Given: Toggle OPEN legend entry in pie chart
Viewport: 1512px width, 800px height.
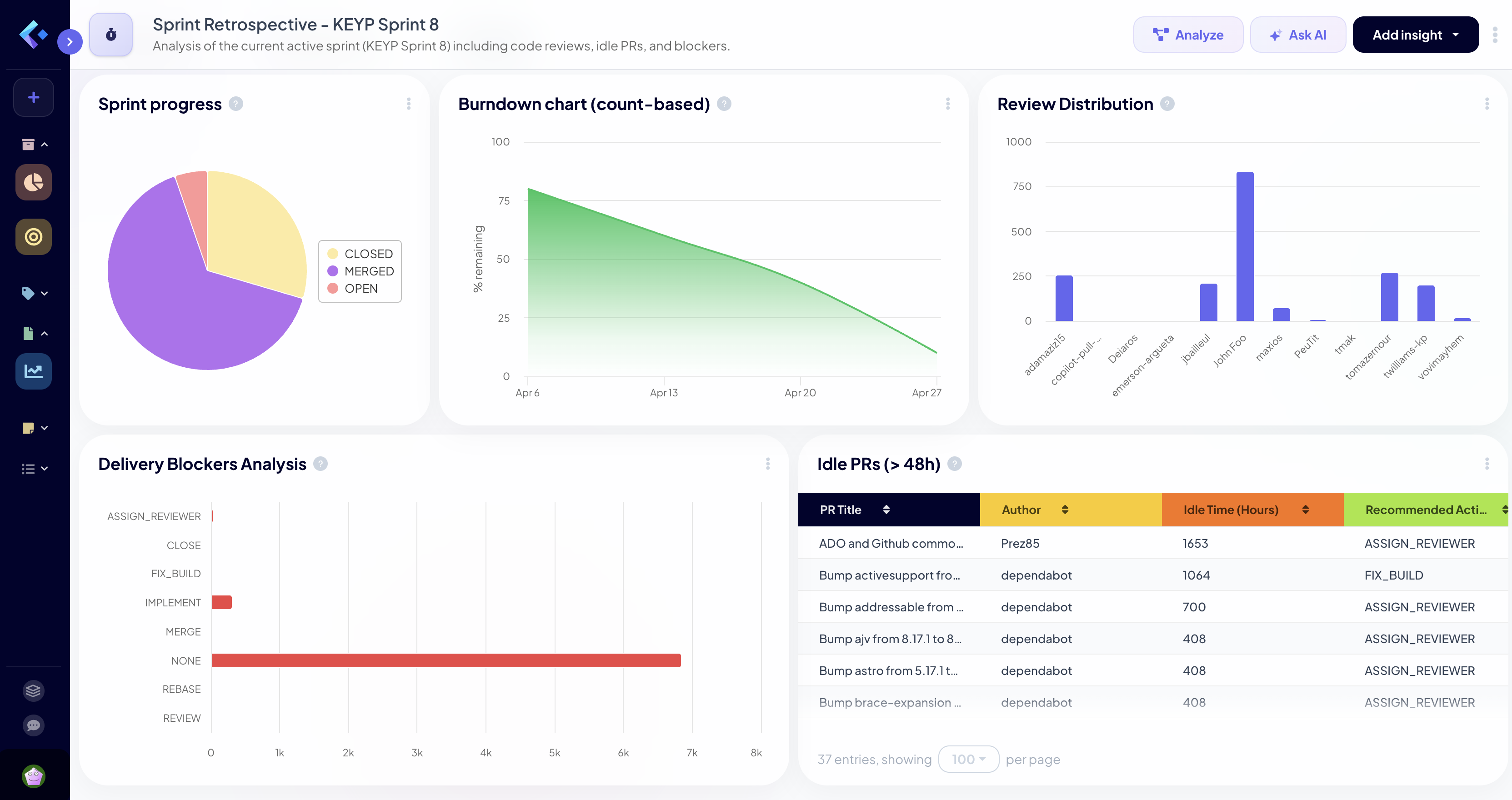Looking at the screenshot, I should tap(352, 288).
